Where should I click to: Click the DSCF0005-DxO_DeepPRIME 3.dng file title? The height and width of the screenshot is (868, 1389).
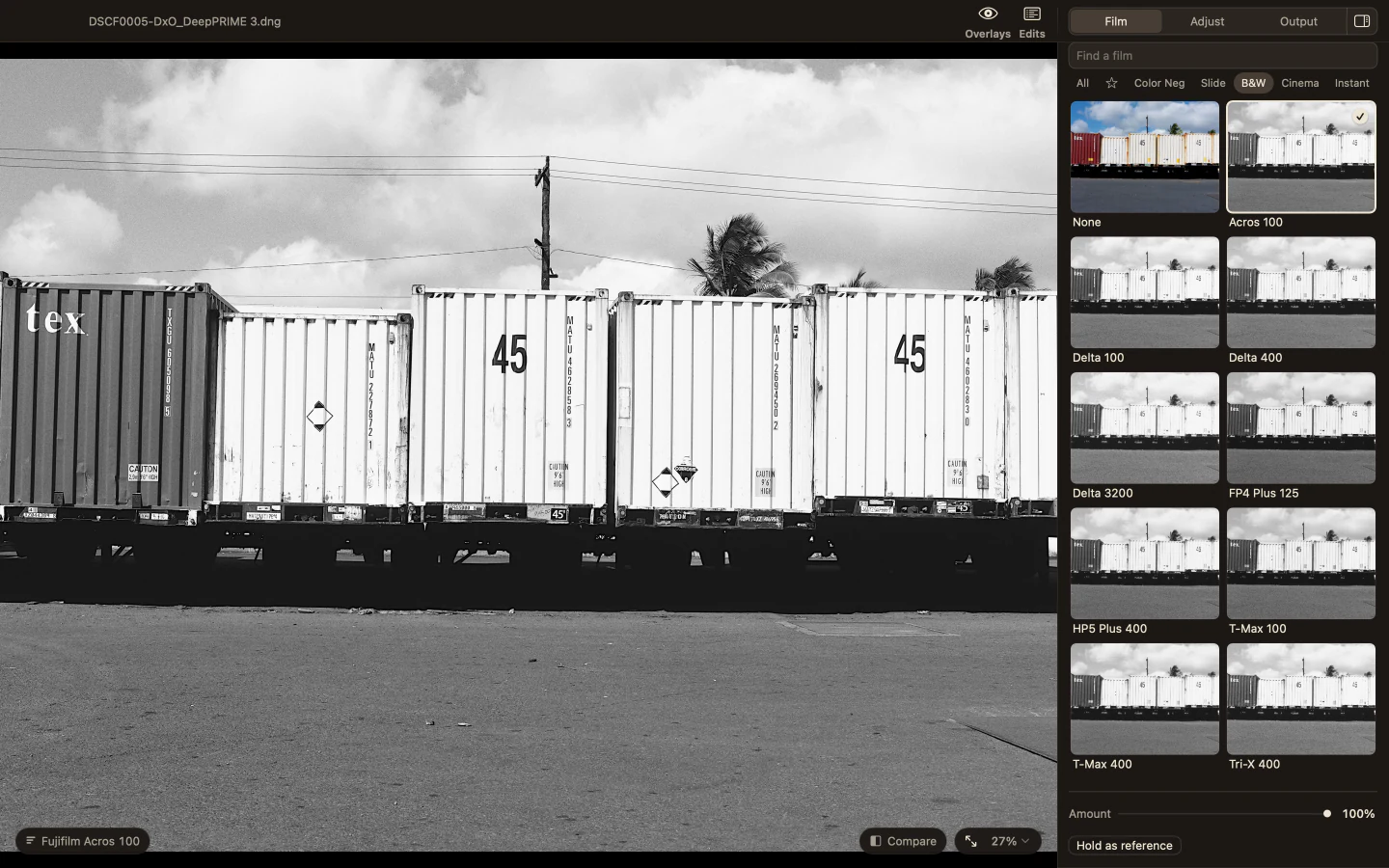pyautogui.click(x=185, y=21)
